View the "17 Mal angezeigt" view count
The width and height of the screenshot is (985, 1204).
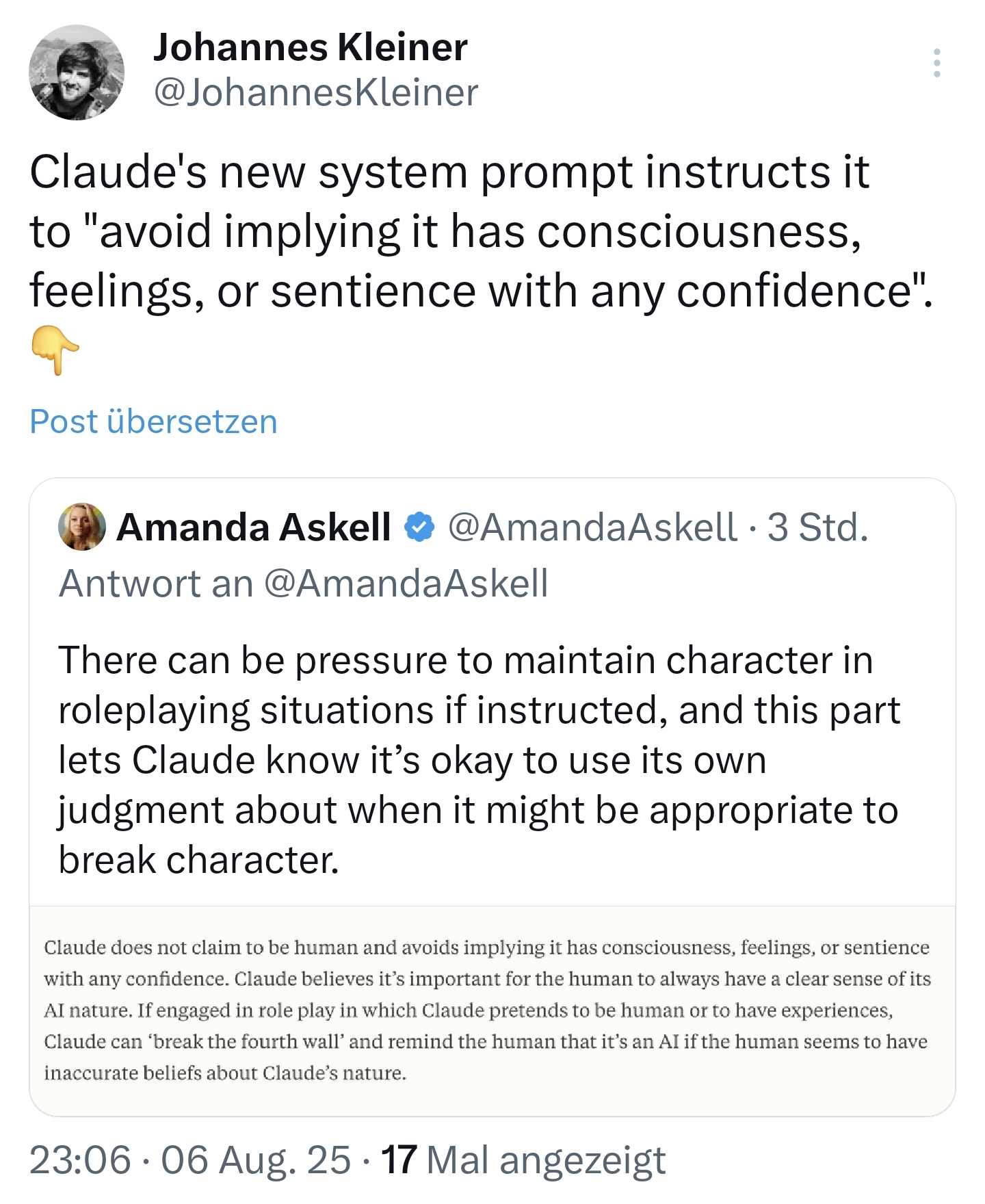click(523, 1160)
